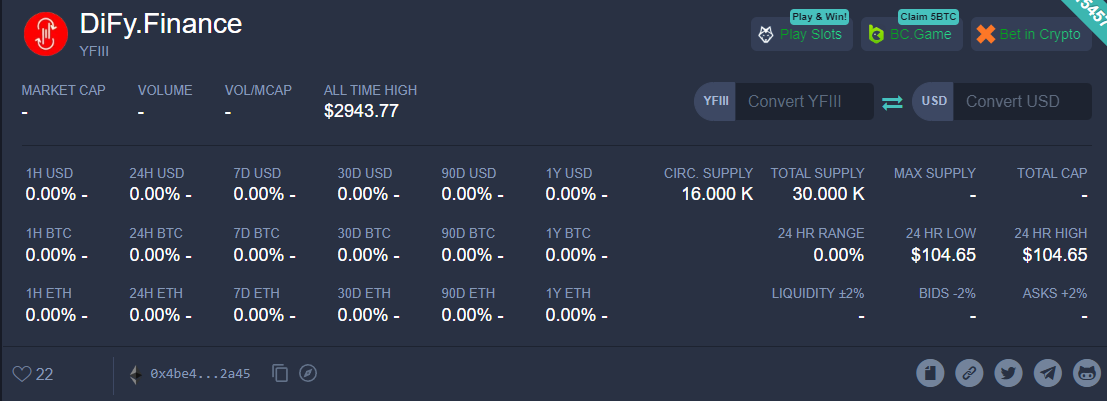
Task: Click the contract address text 0x4be4...2a45
Action: point(201,374)
